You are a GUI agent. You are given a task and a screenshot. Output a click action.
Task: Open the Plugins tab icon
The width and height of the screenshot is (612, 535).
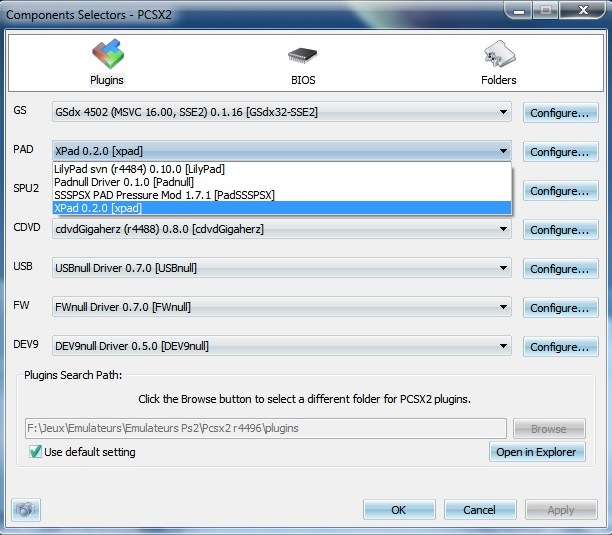click(x=108, y=53)
